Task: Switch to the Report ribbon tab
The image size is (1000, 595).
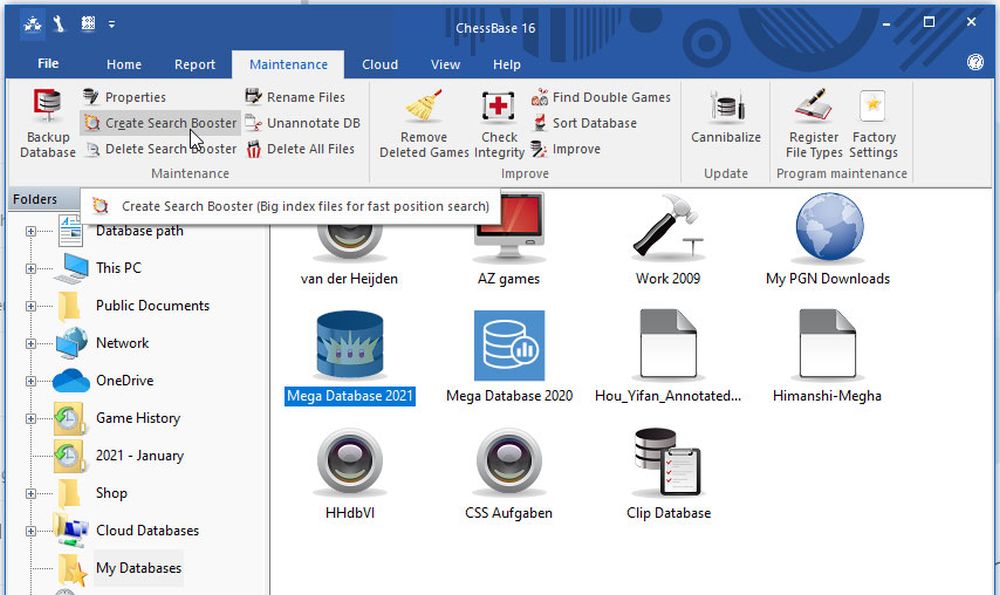Action: coord(194,64)
